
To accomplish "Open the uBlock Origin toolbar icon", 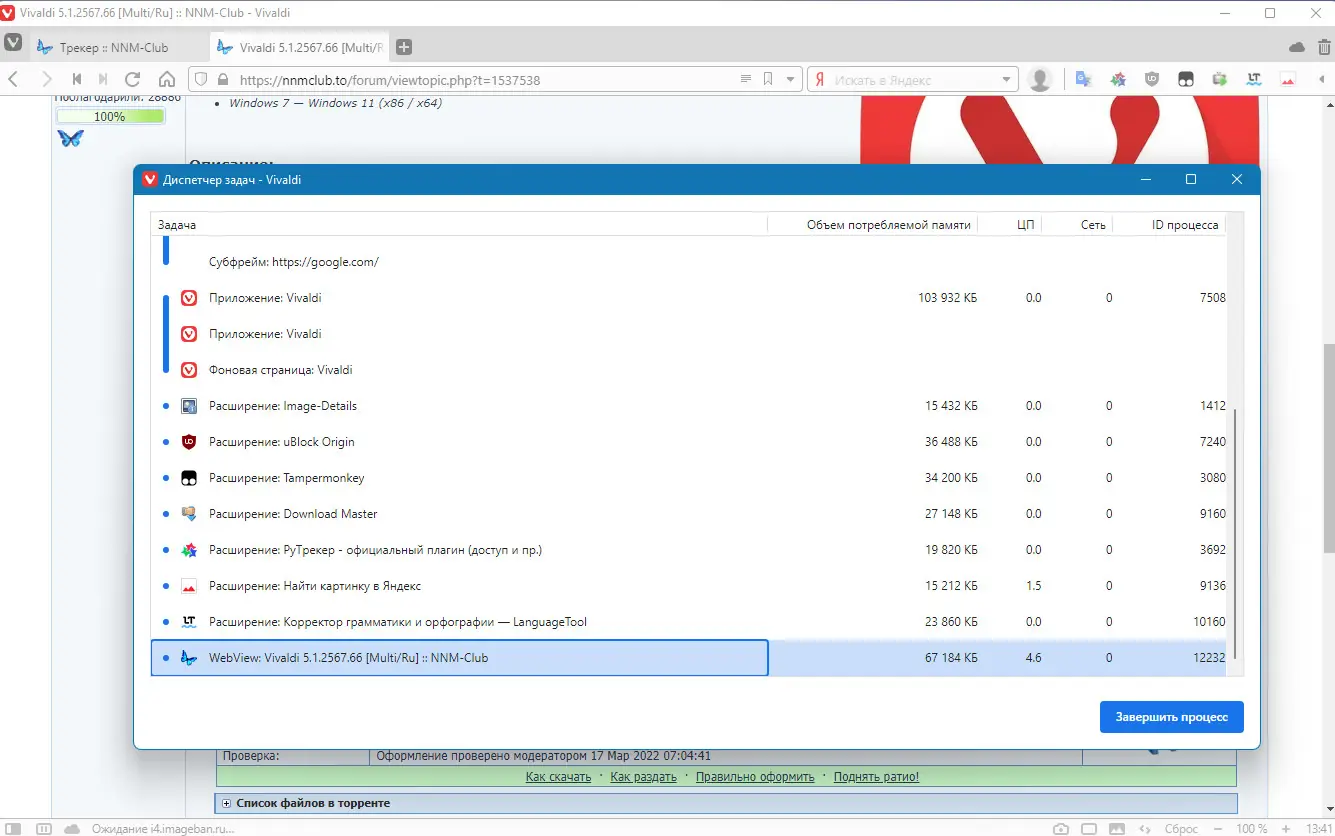I will (1152, 79).
